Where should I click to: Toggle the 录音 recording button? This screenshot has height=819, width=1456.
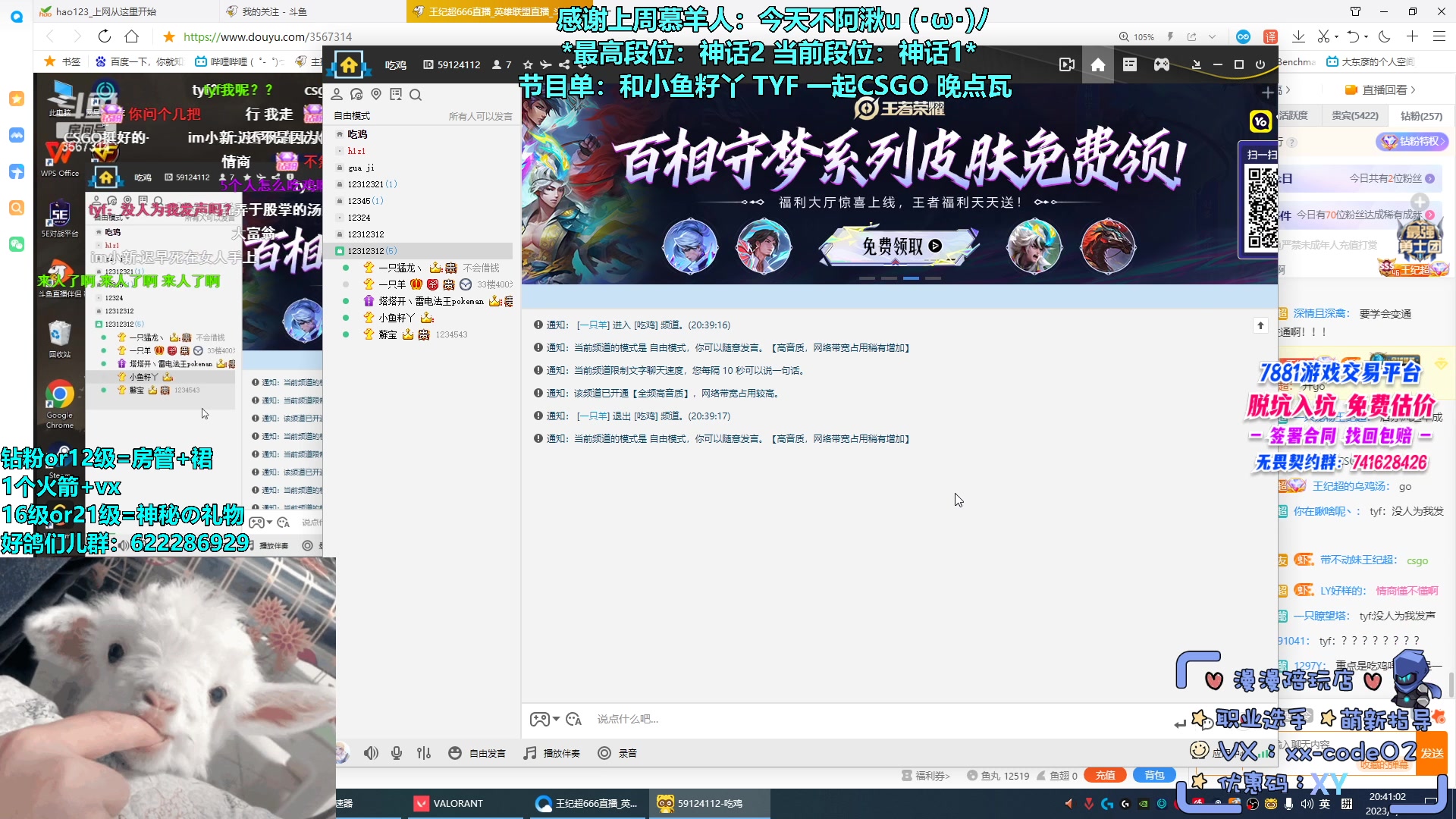(x=617, y=753)
